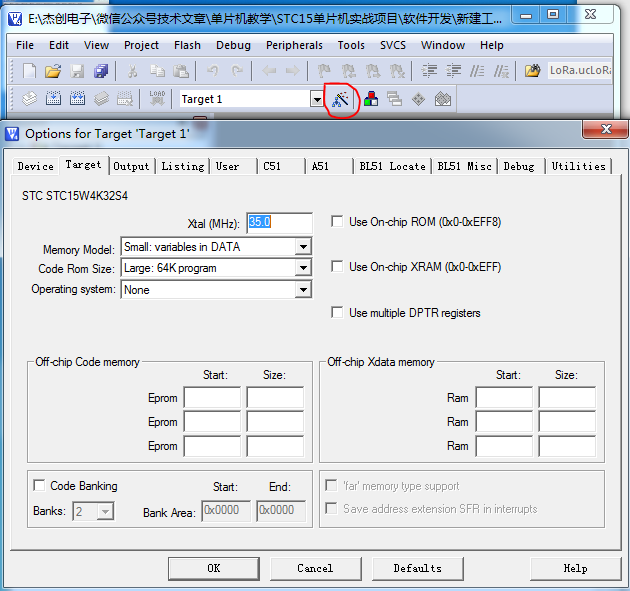Screen dimensions: 630x591
Task: Open the Memory Model dropdown
Action: coord(303,246)
